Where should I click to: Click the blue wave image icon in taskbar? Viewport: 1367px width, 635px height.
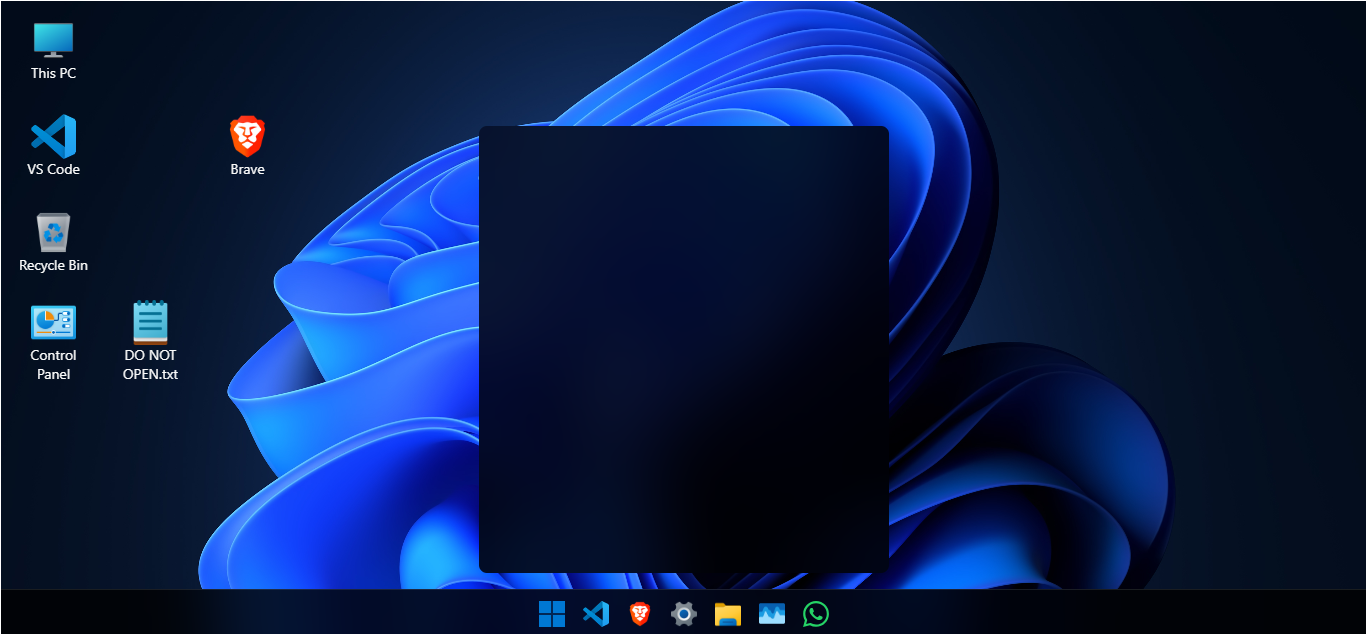771,613
